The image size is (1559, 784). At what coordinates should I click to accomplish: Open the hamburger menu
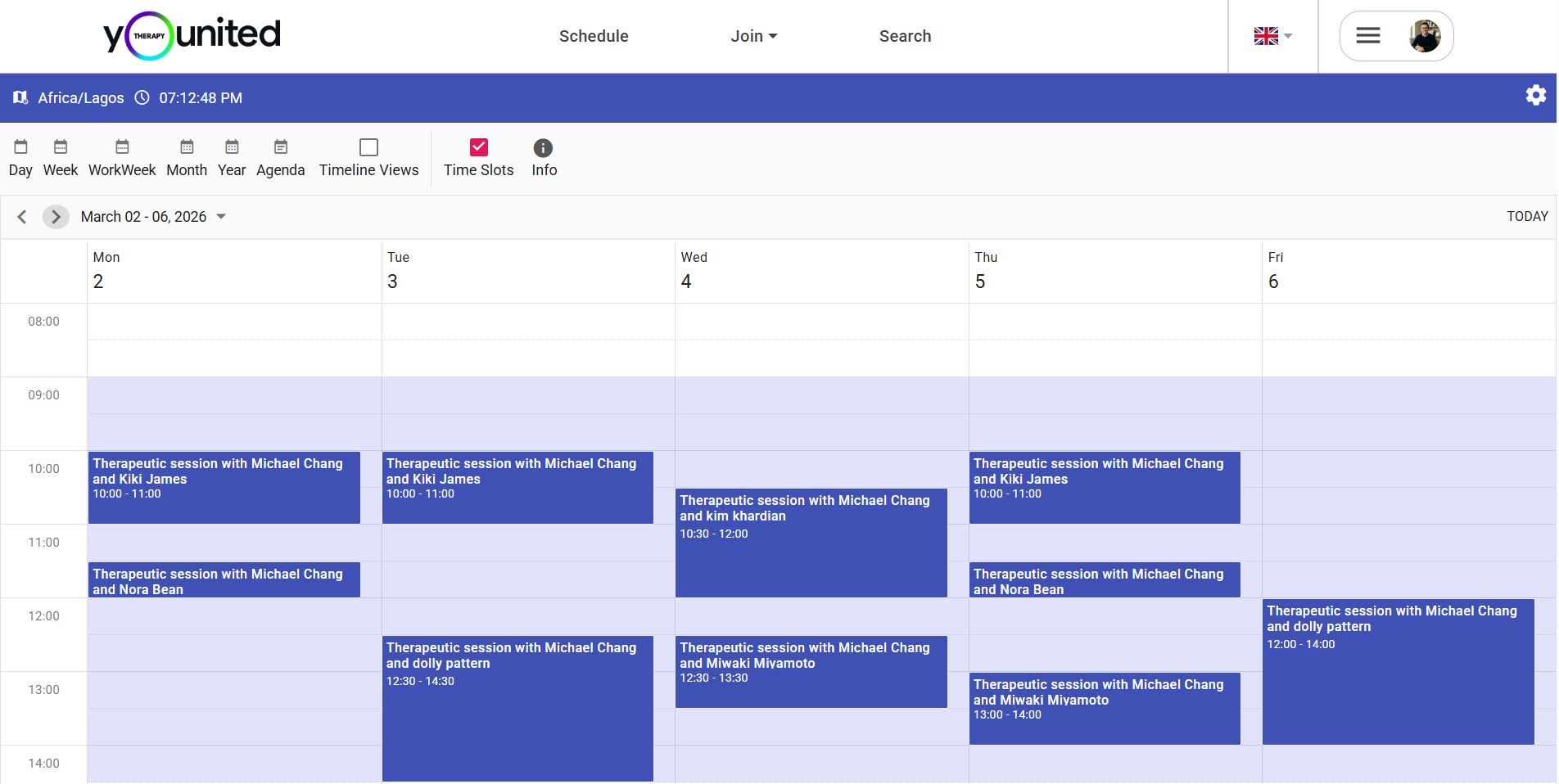click(x=1367, y=35)
